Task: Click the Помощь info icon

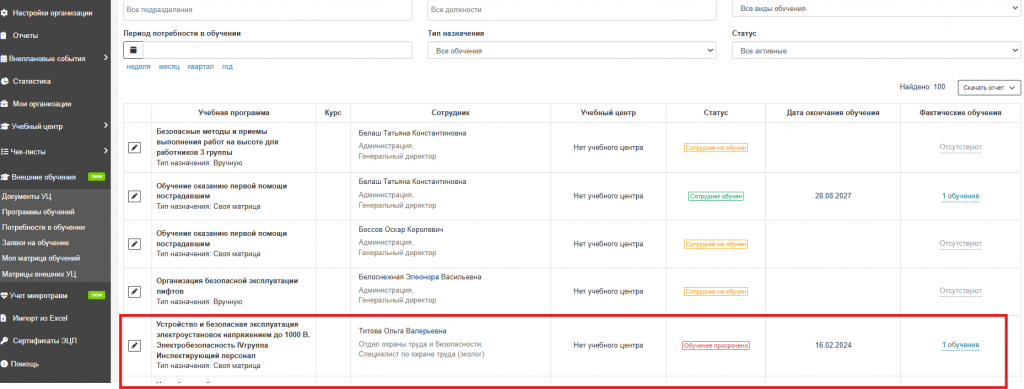Action: coord(4,364)
